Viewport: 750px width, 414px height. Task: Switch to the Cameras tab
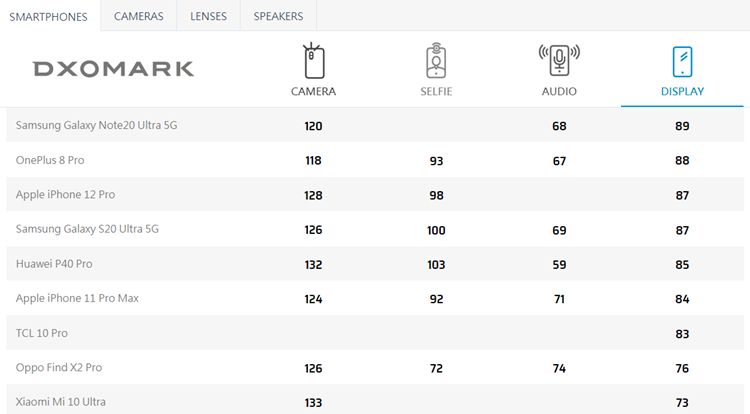click(139, 16)
